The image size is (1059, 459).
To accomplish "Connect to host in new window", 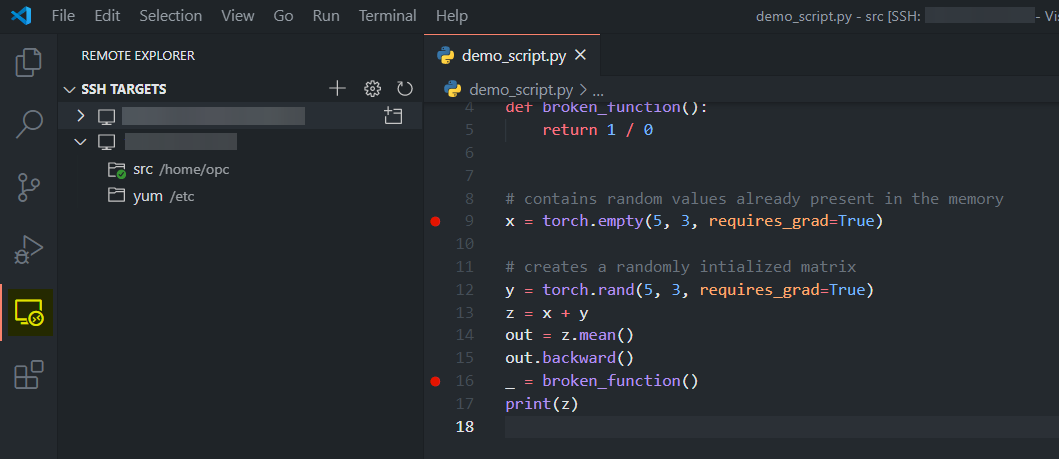I will [393, 116].
